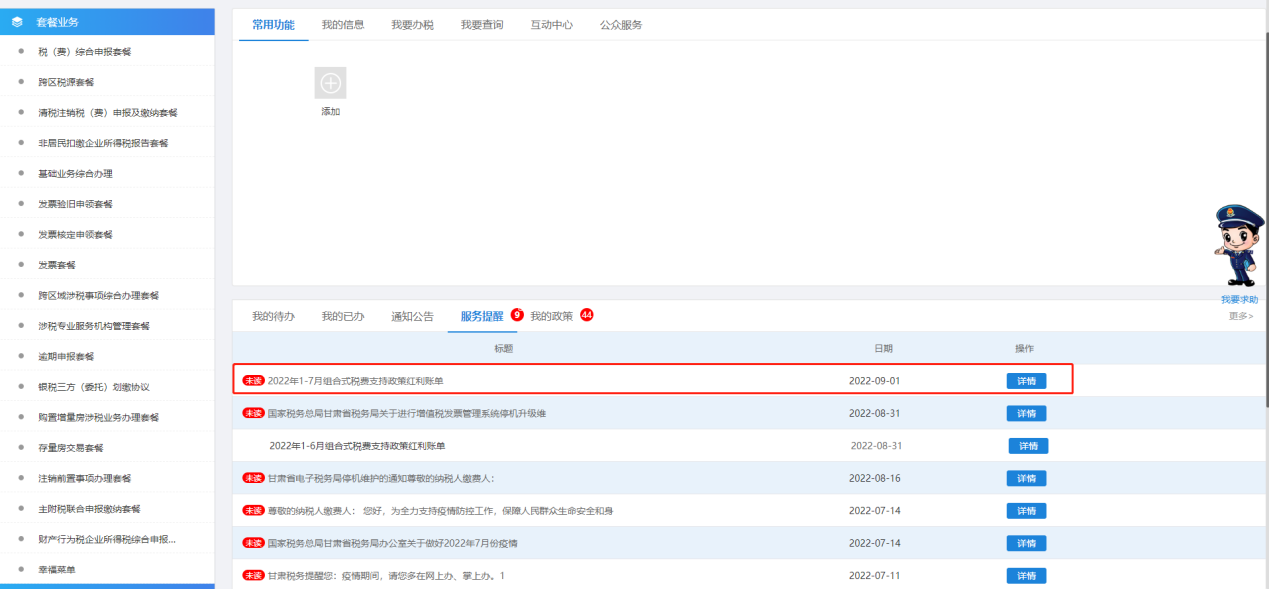1269x589 pixels.
Task: Click the 套餐业务 stack icon in sidebar header
Action: (x=17, y=21)
